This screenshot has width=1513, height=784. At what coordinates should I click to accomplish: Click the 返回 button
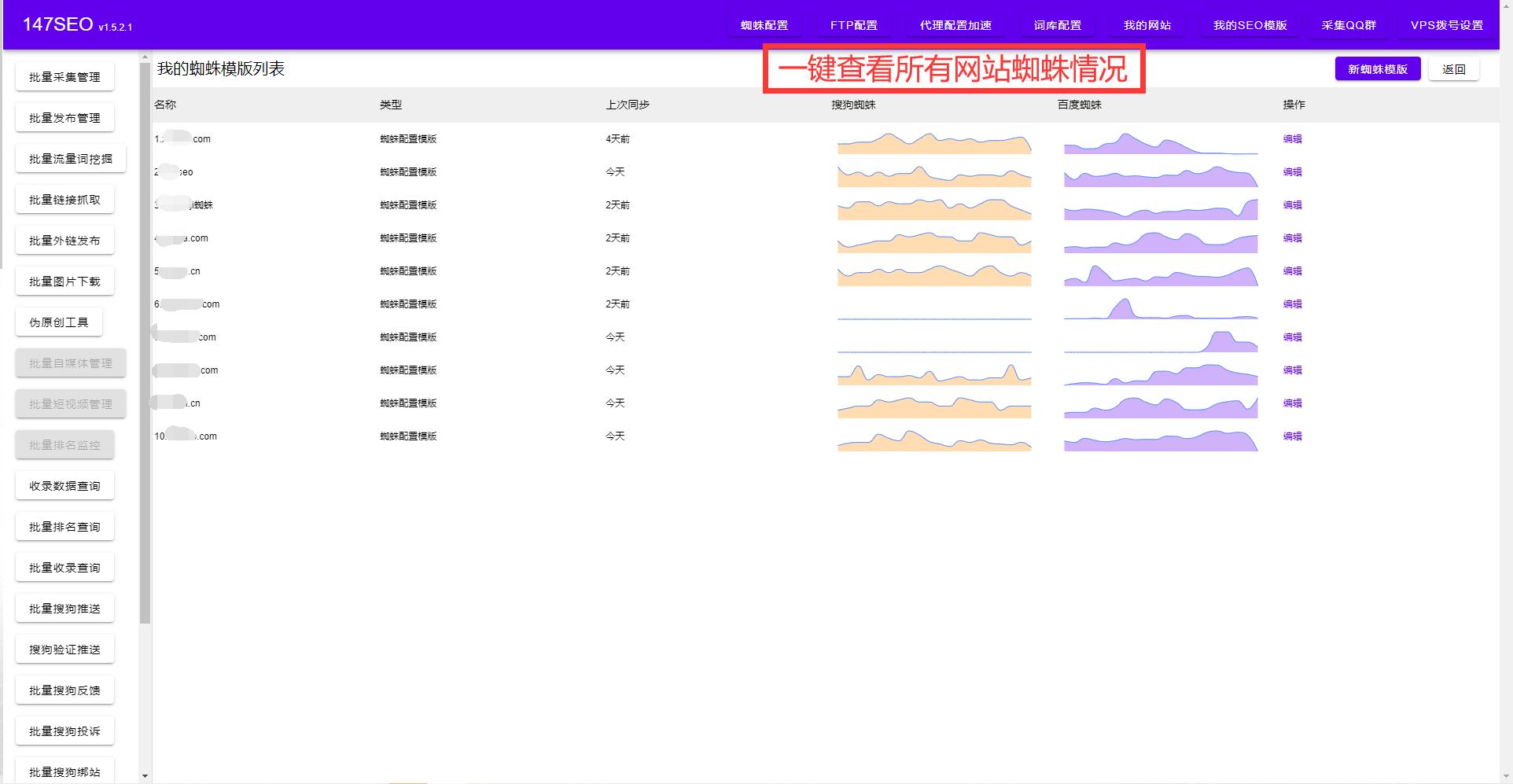tap(1454, 68)
